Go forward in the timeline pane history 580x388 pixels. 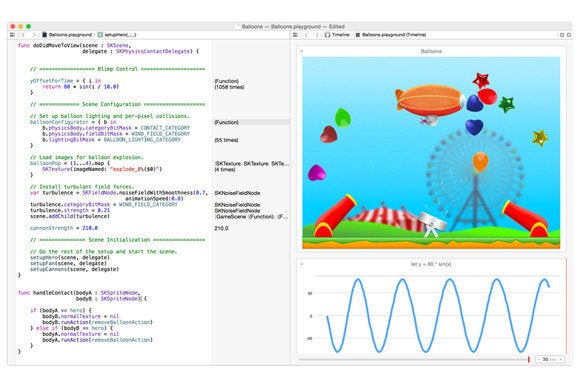tap(317, 35)
